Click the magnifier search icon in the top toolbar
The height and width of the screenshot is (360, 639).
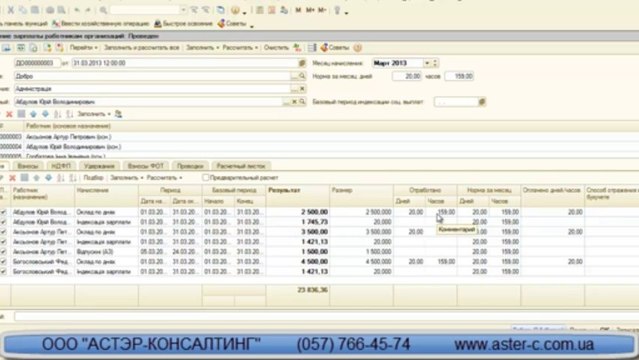[104, 10]
